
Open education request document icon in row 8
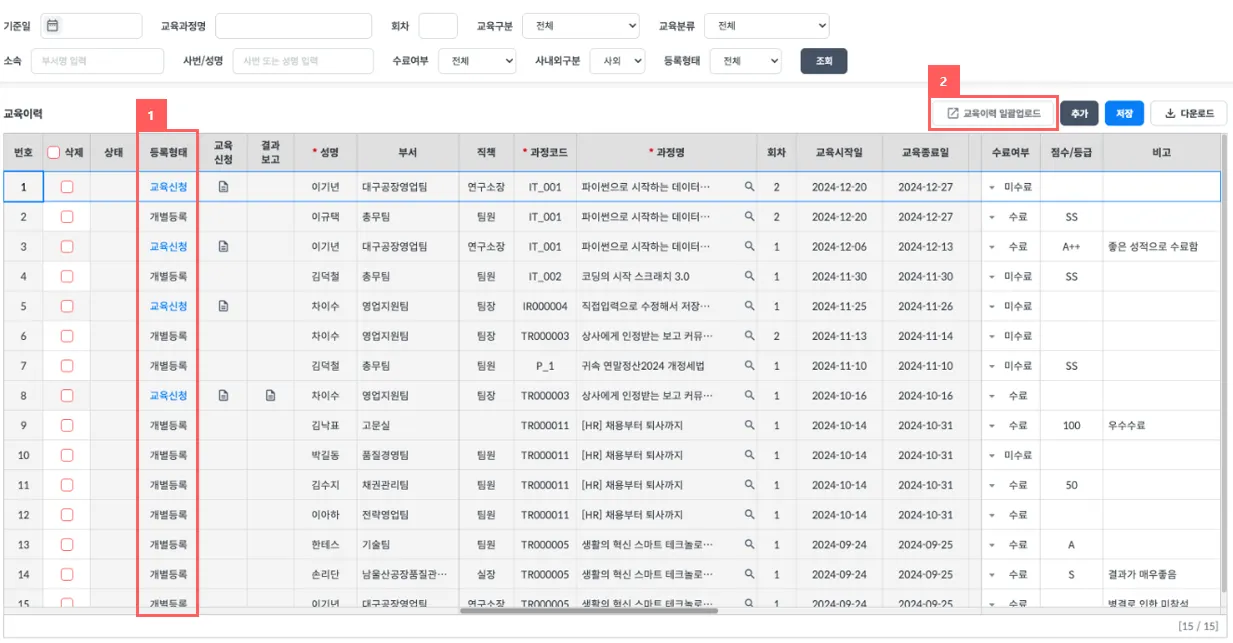223,396
